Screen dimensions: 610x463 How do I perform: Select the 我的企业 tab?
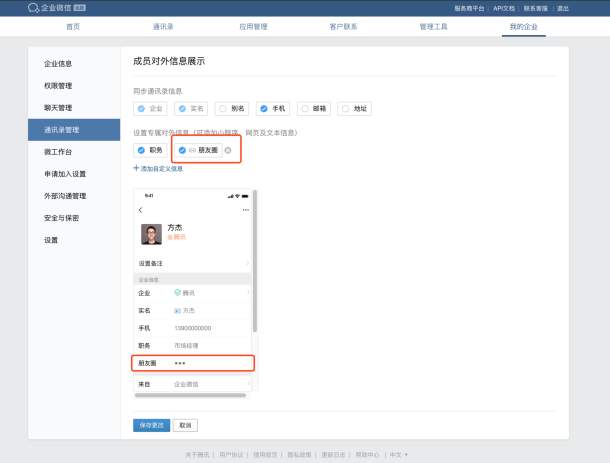click(524, 26)
